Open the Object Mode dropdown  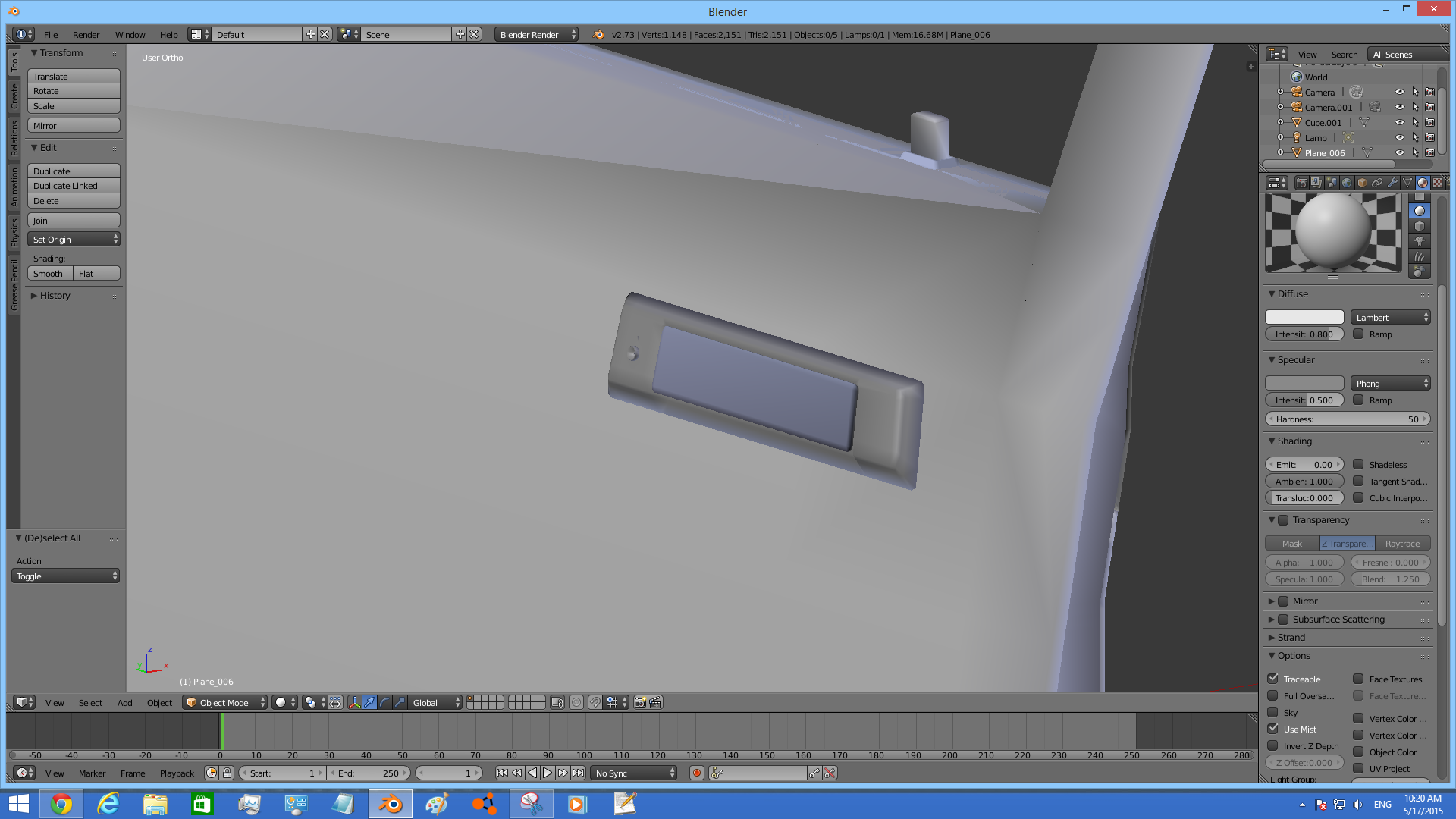click(225, 703)
